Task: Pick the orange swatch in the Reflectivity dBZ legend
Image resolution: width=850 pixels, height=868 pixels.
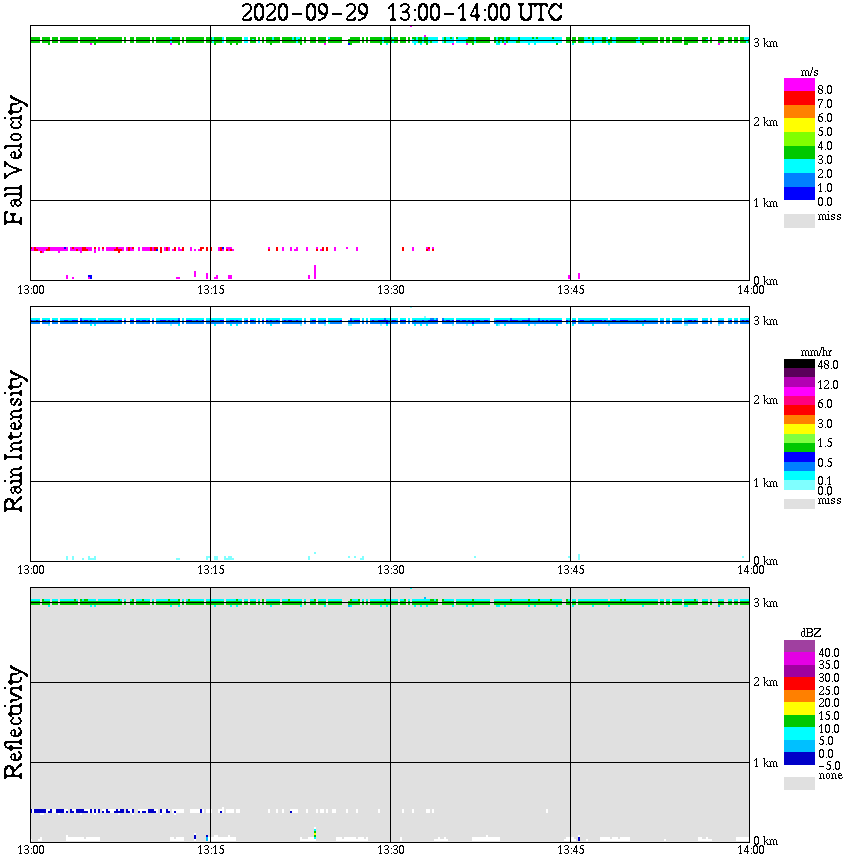Action: pyautogui.click(x=799, y=696)
